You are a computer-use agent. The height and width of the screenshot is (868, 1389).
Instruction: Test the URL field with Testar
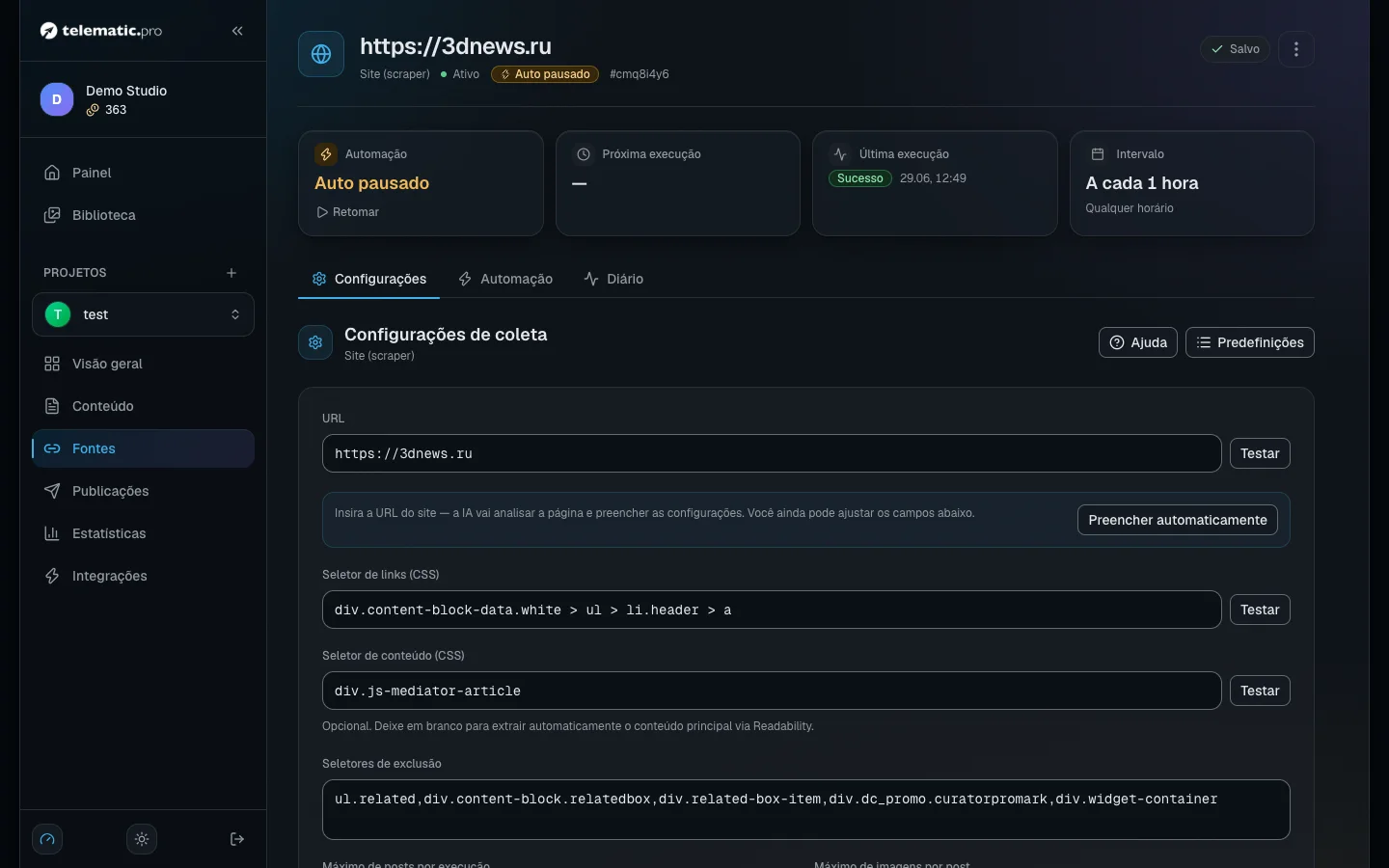click(x=1260, y=453)
